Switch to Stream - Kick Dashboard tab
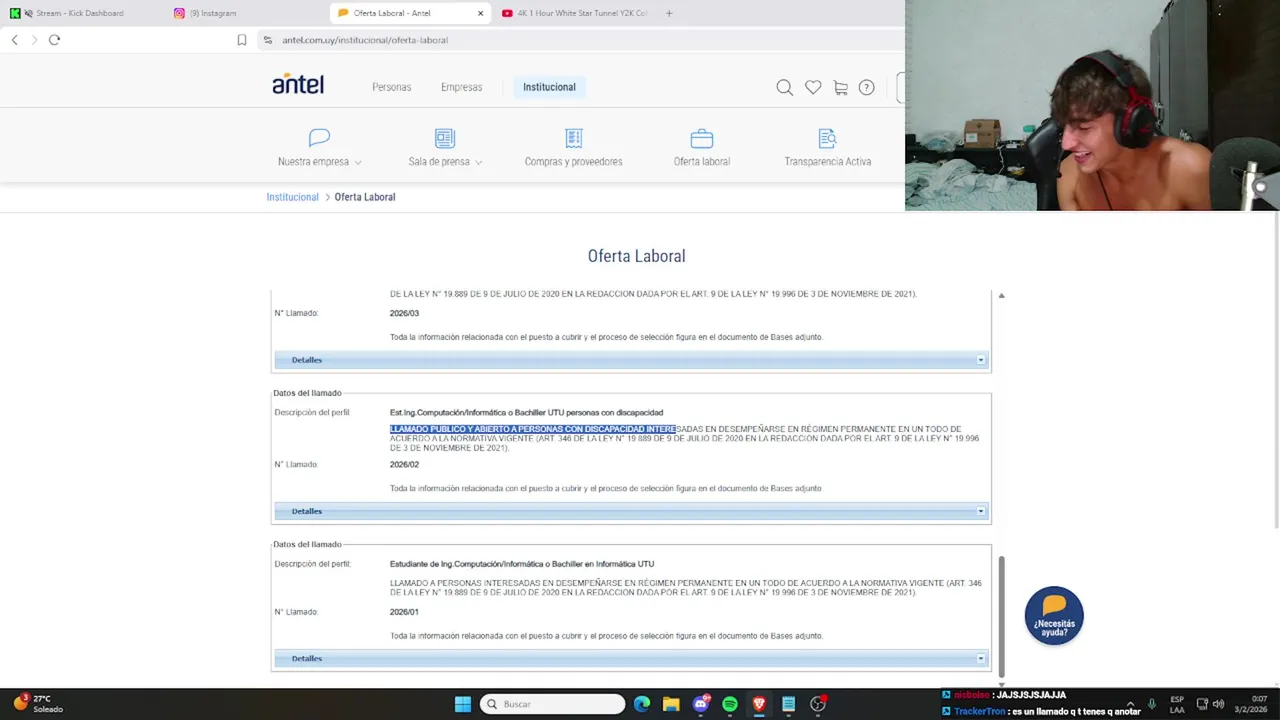Image resolution: width=1280 pixels, height=720 pixels. click(80, 13)
